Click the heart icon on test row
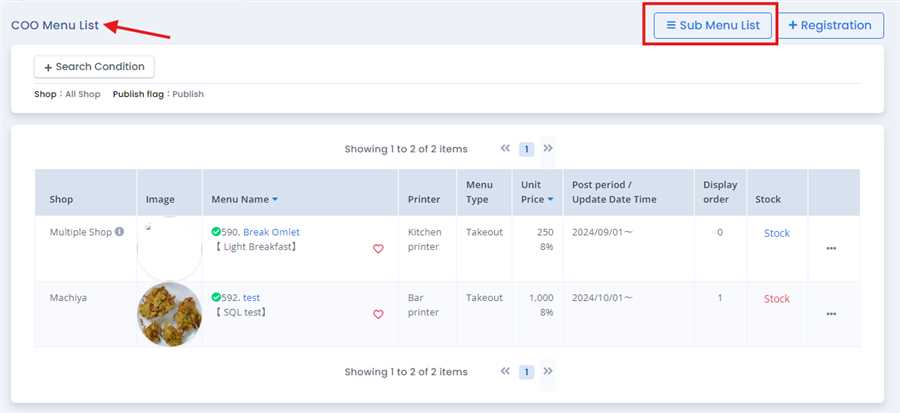This screenshot has width=900, height=413. pos(378,314)
